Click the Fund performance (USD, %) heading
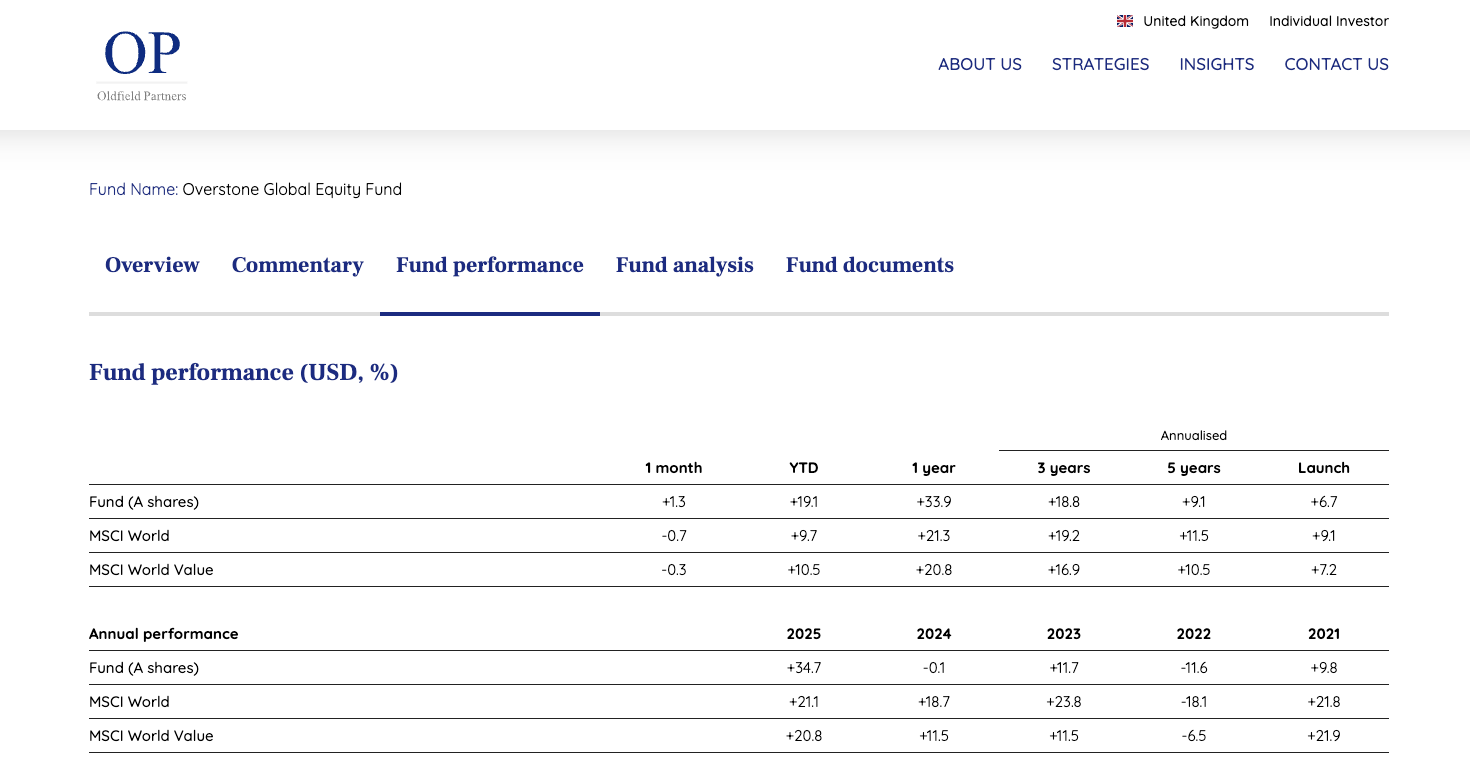The width and height of the screenshot is (1470, 778). pyautogui.click(x=244, y=372)
